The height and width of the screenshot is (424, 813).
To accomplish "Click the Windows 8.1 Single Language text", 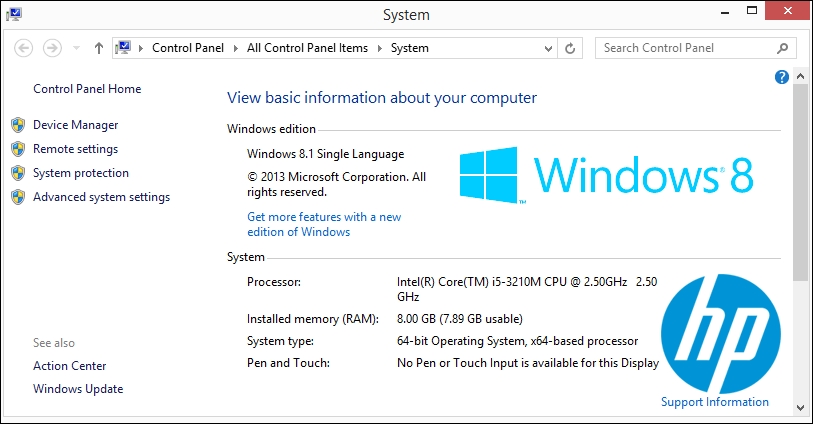I will pyautogui.click(x=326, y=154).
